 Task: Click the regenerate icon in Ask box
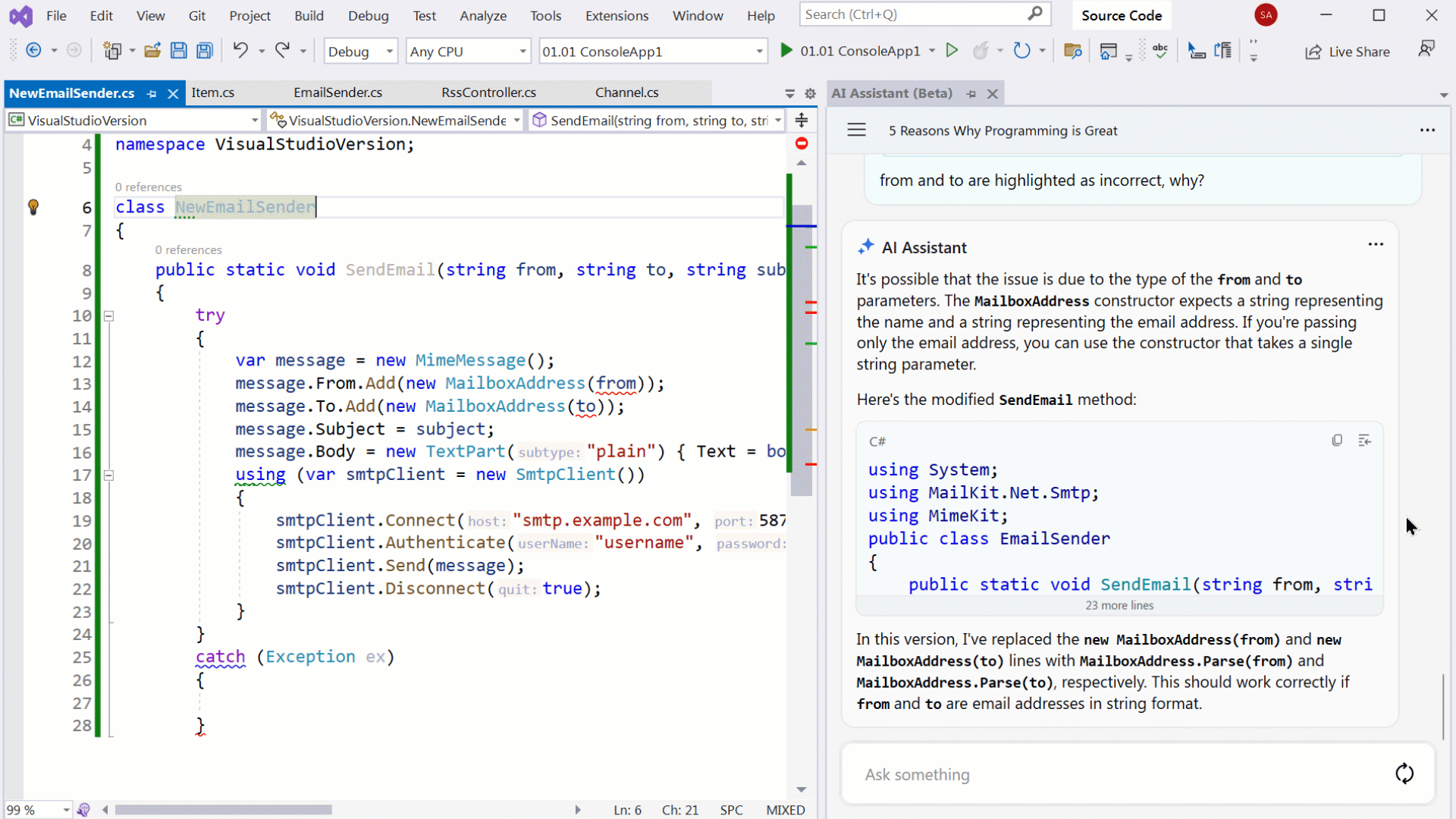point(1404,773)
